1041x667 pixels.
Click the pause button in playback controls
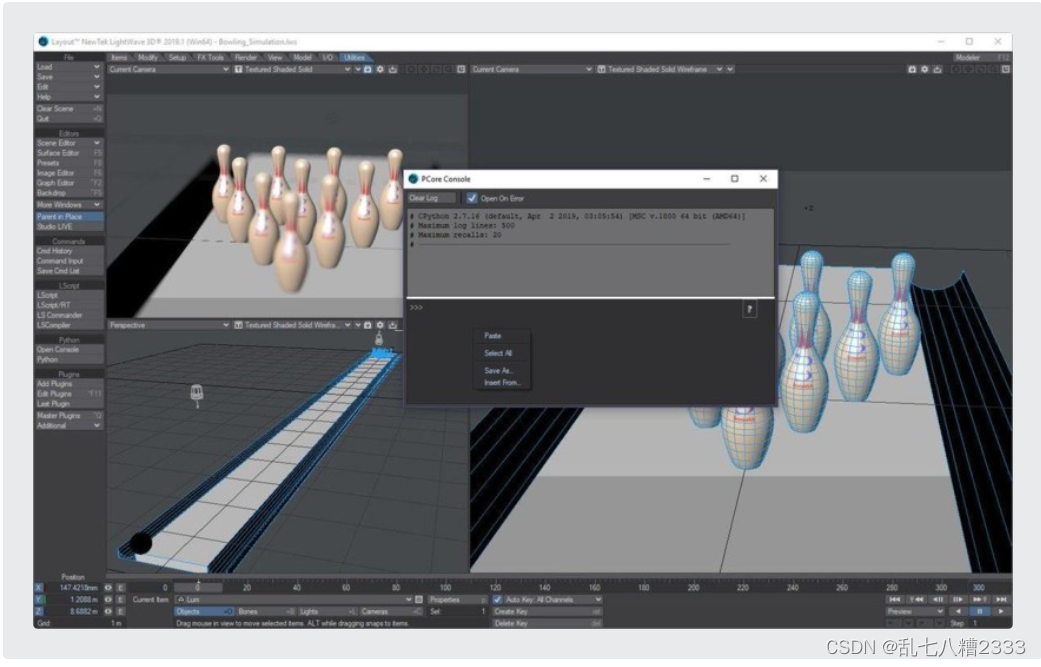[980, 611]
